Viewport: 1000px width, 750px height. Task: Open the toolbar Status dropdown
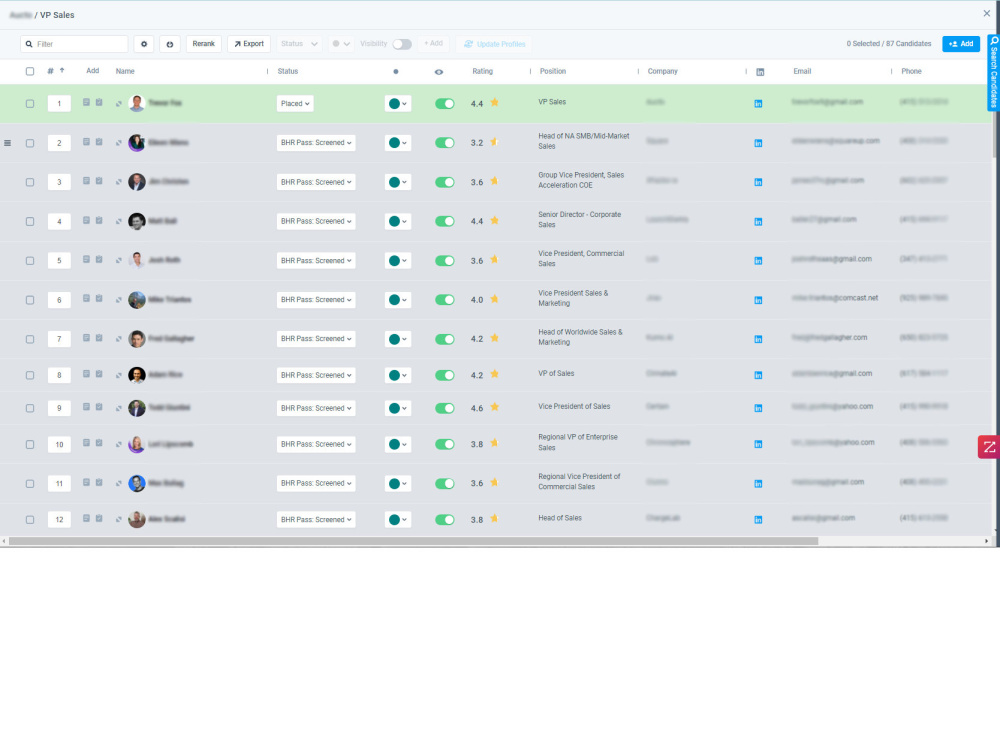(x=299, y=44)
